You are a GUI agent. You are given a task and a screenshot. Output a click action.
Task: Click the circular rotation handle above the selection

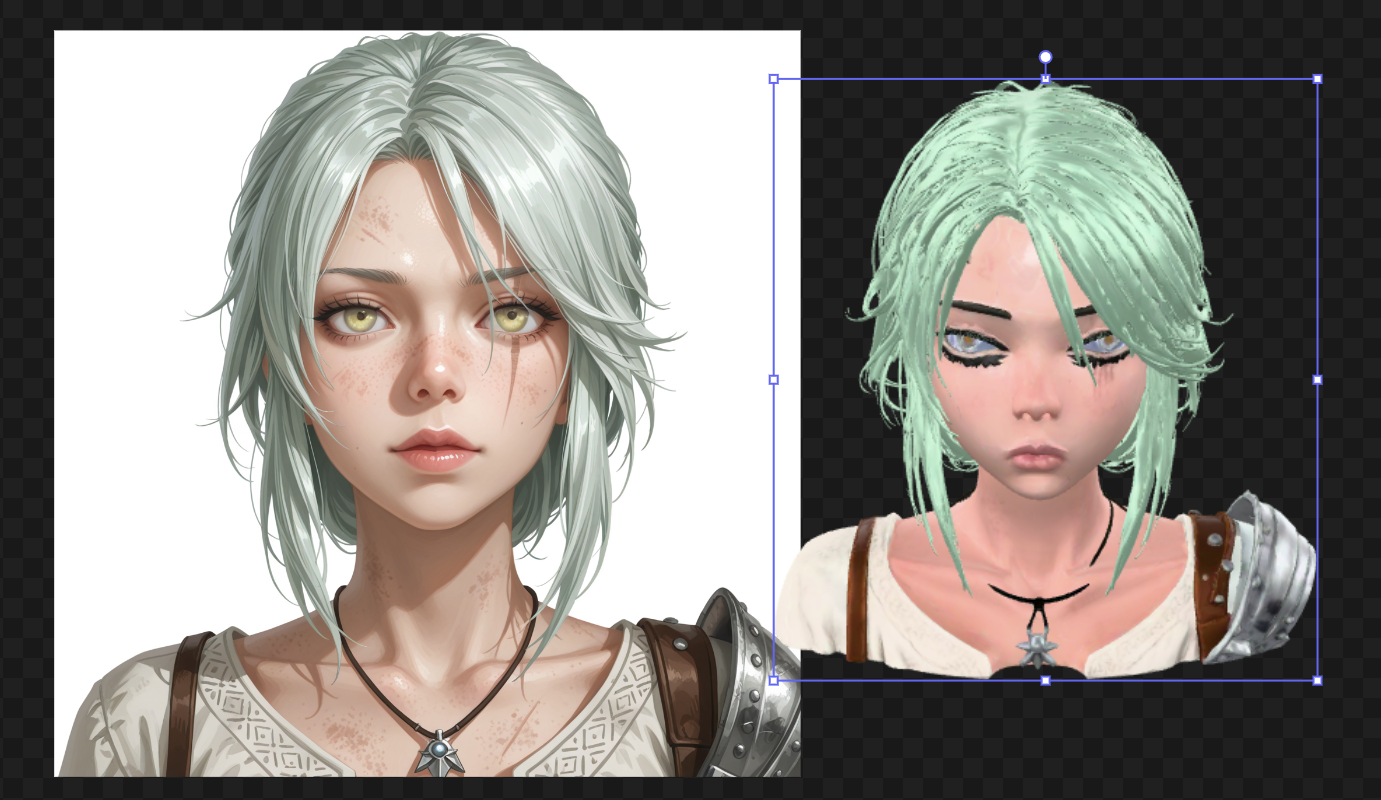(x=1046, y=57)
